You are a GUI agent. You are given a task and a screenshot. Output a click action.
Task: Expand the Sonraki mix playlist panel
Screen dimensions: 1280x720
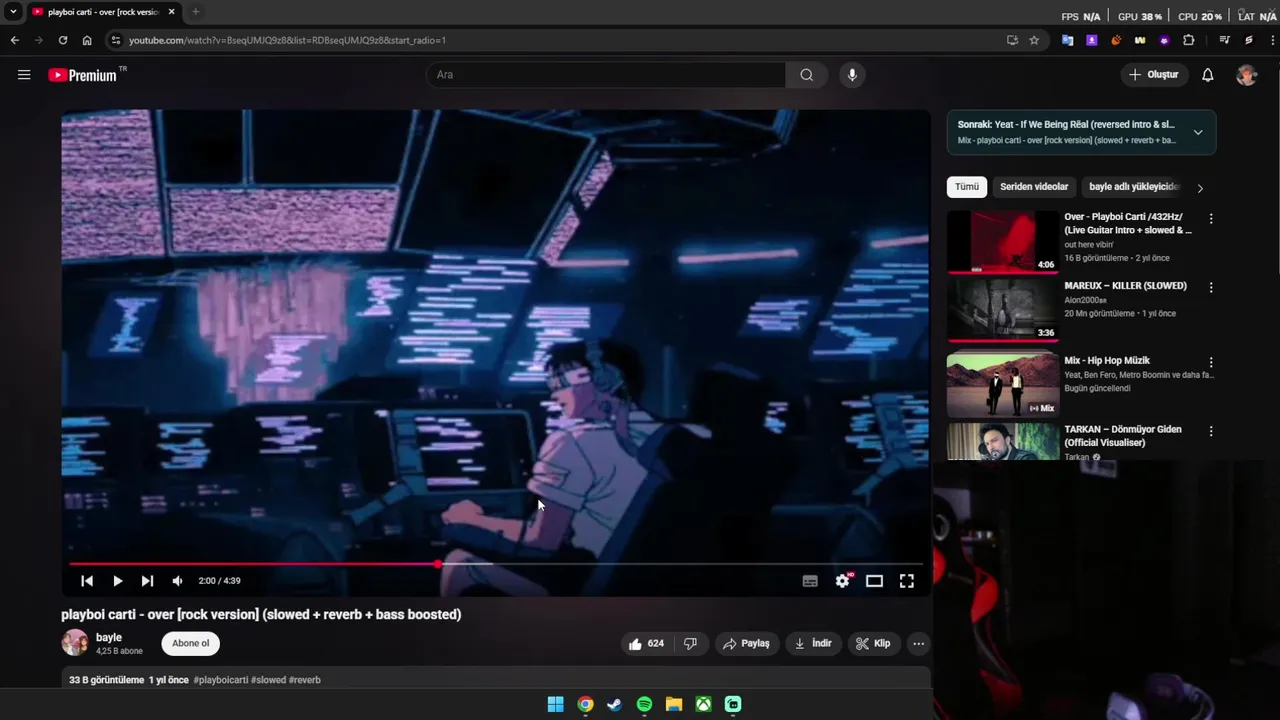tap(1197, 132)
